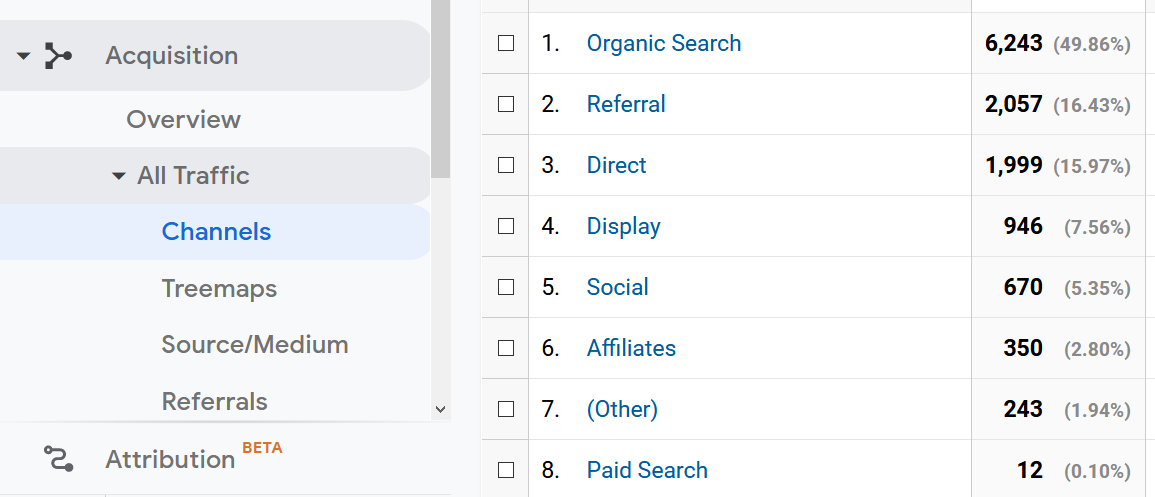Viewport: 1155px width, 497px height.
Task: Collapse the Acquisition section arrow
Action: 24,56
